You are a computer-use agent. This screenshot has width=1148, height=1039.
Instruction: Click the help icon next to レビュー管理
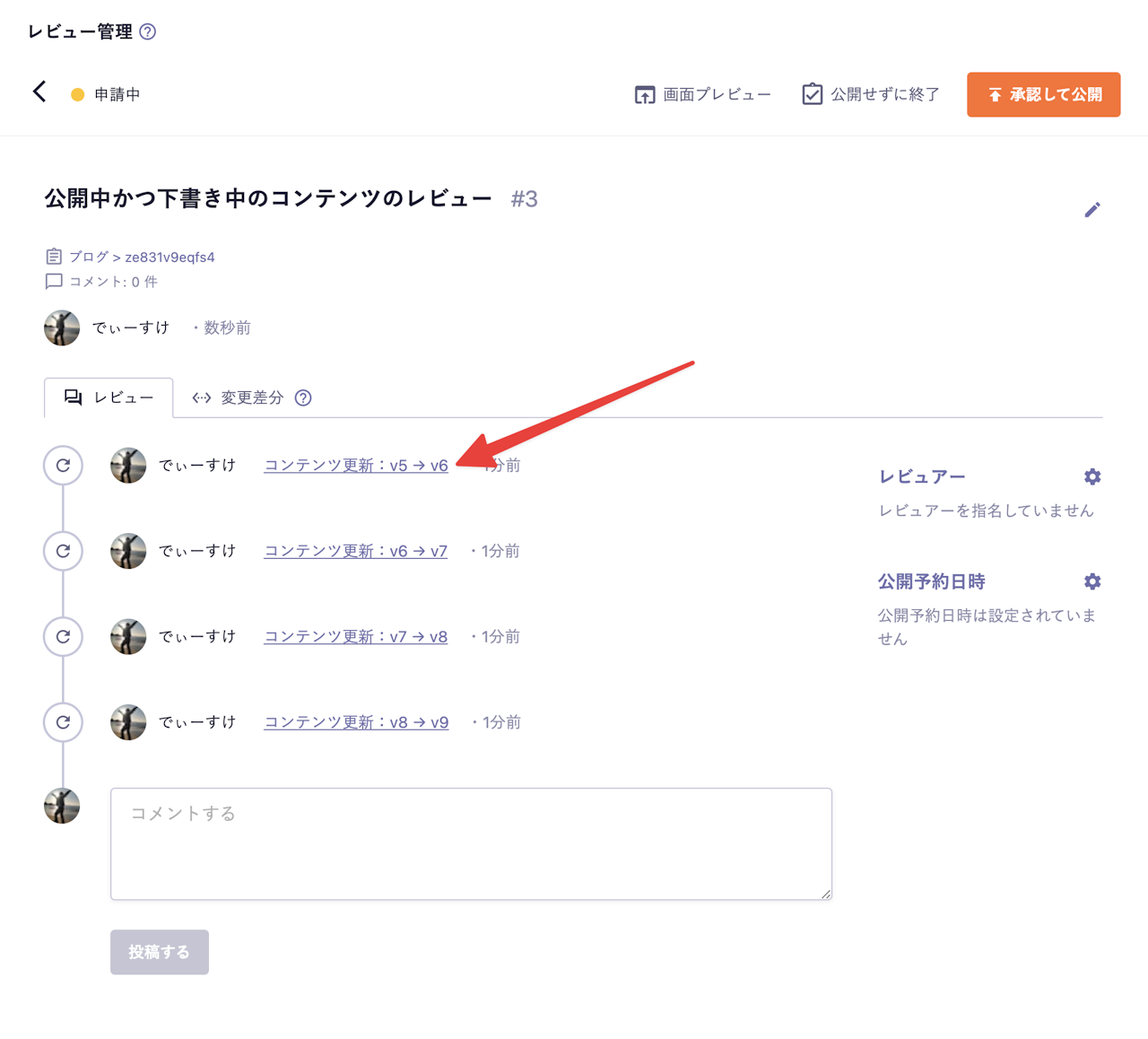point(148,31)
